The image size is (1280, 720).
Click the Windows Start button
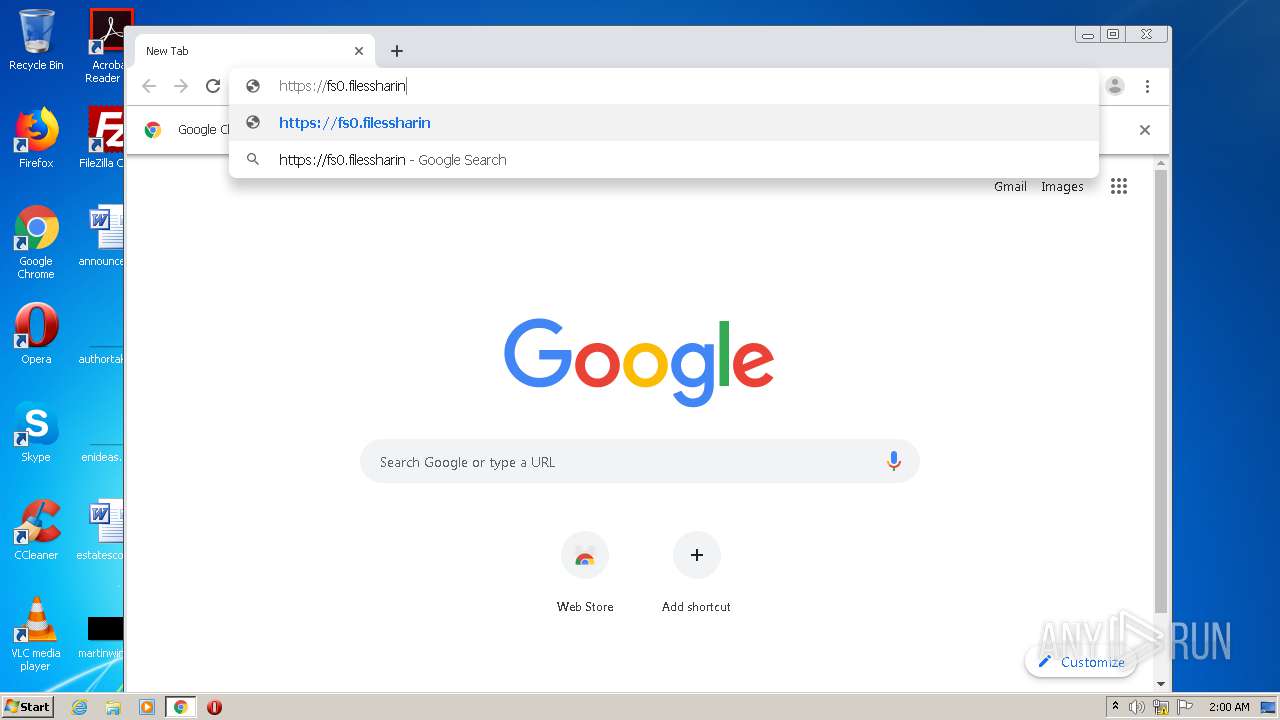(x=28, y=706)
